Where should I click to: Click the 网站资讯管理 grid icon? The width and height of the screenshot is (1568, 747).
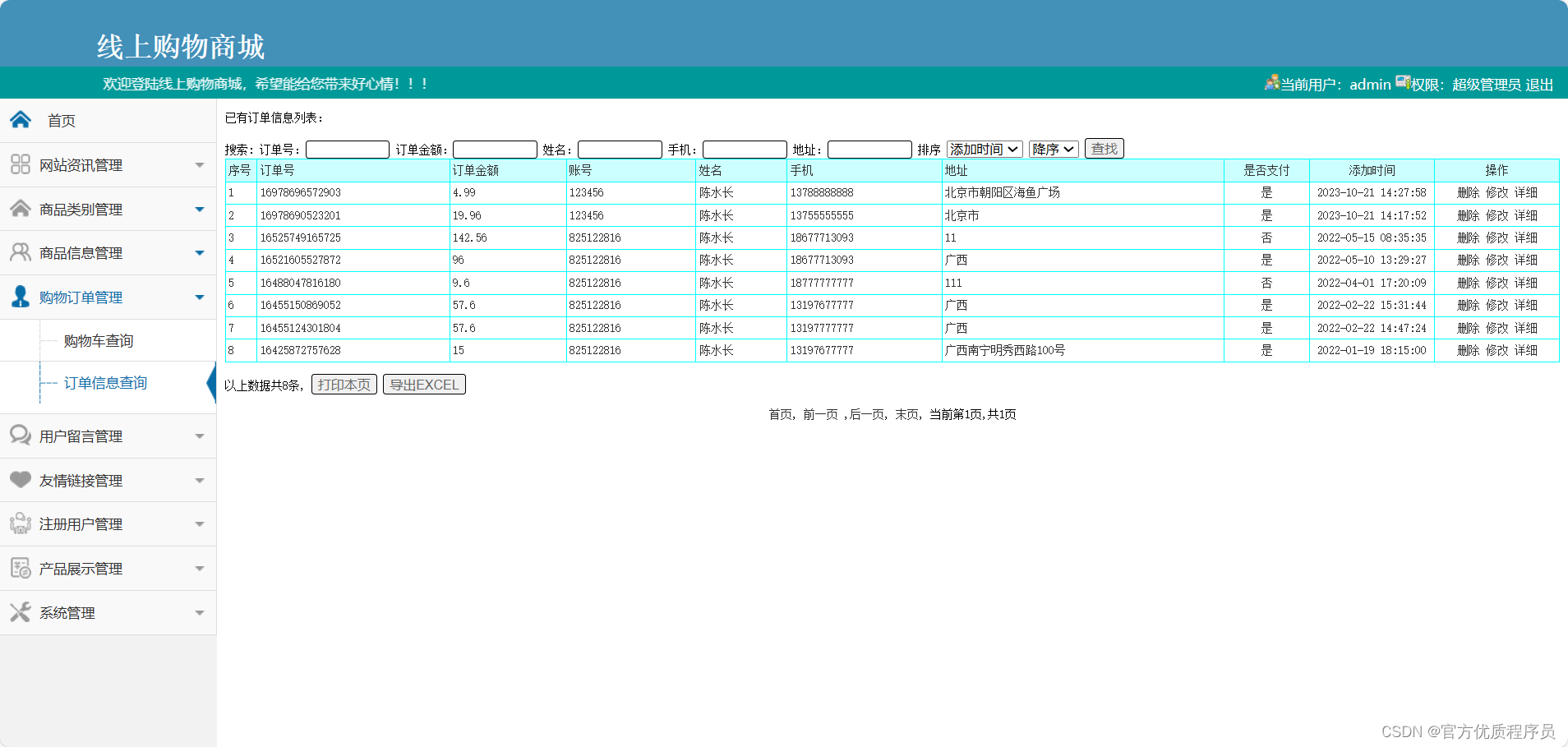coord(21,164)
